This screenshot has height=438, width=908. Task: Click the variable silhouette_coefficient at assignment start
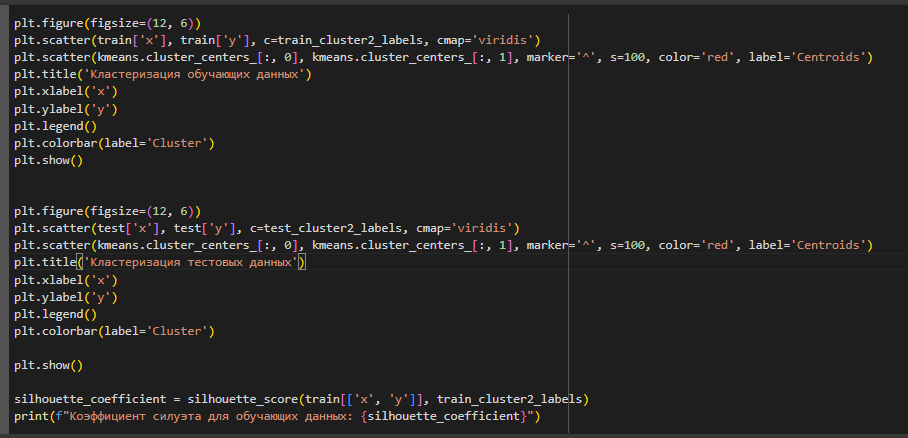tap(90, 400)
